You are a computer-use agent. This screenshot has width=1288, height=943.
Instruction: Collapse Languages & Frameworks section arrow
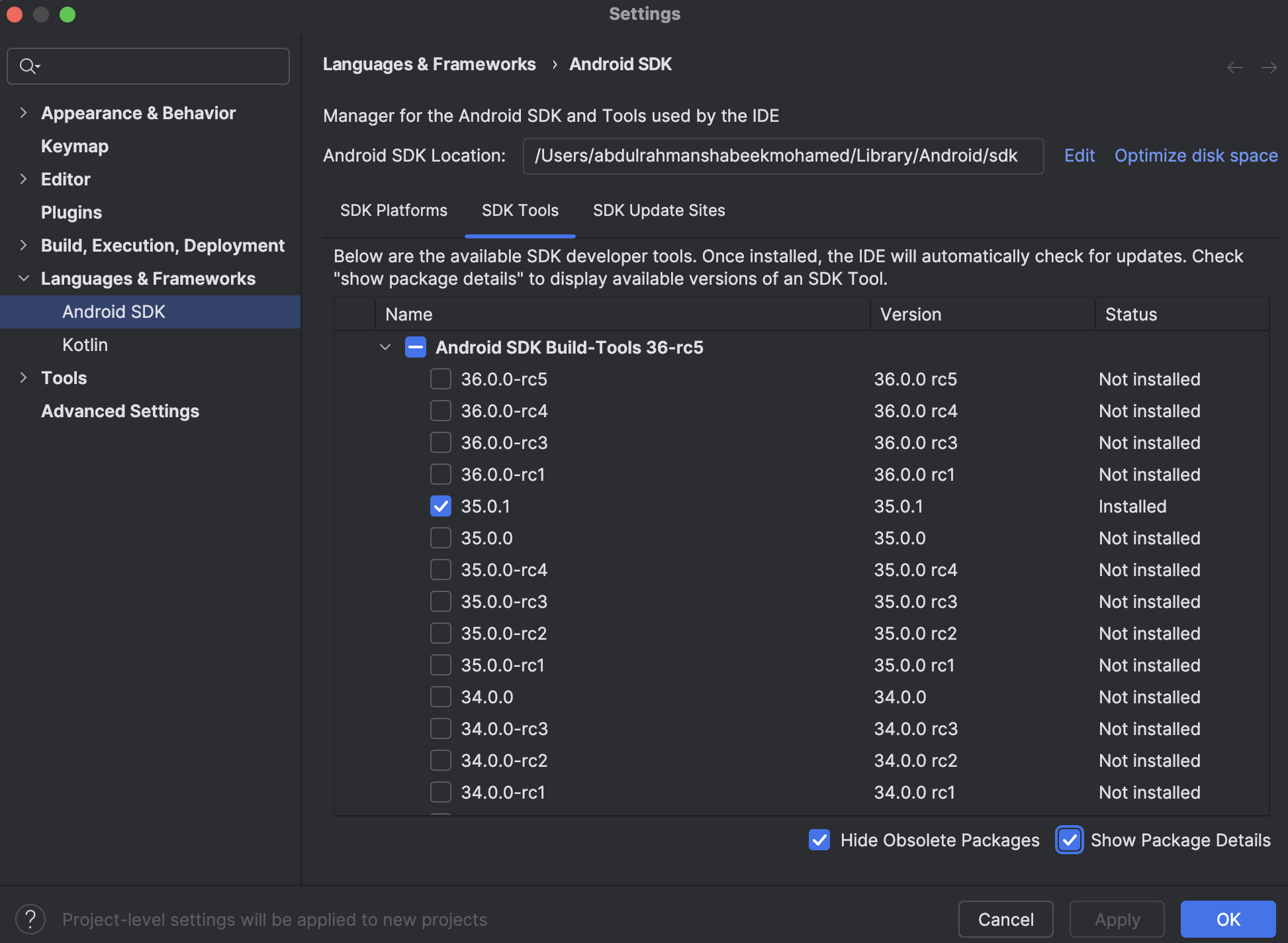point(24,278)
